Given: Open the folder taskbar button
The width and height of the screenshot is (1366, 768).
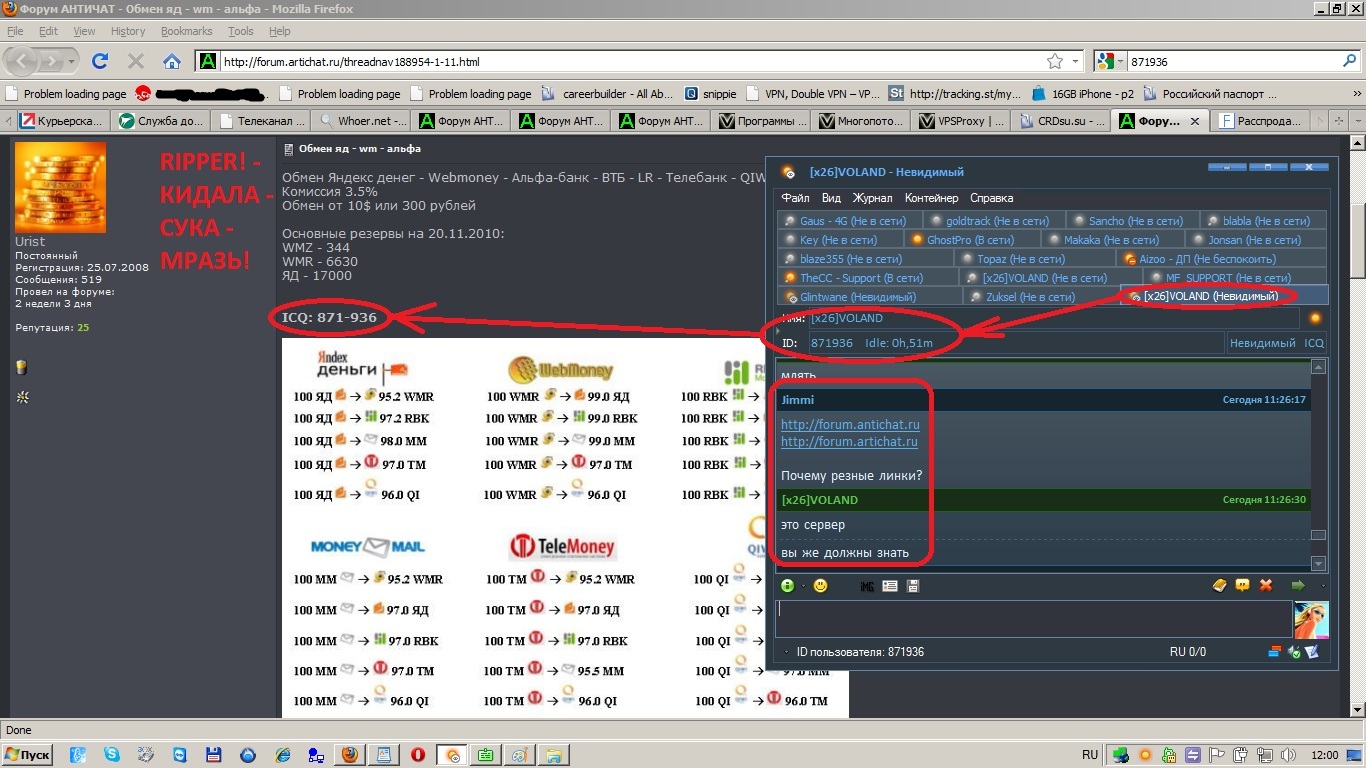Looking at the screenshot, I should (x=554, y=755).
